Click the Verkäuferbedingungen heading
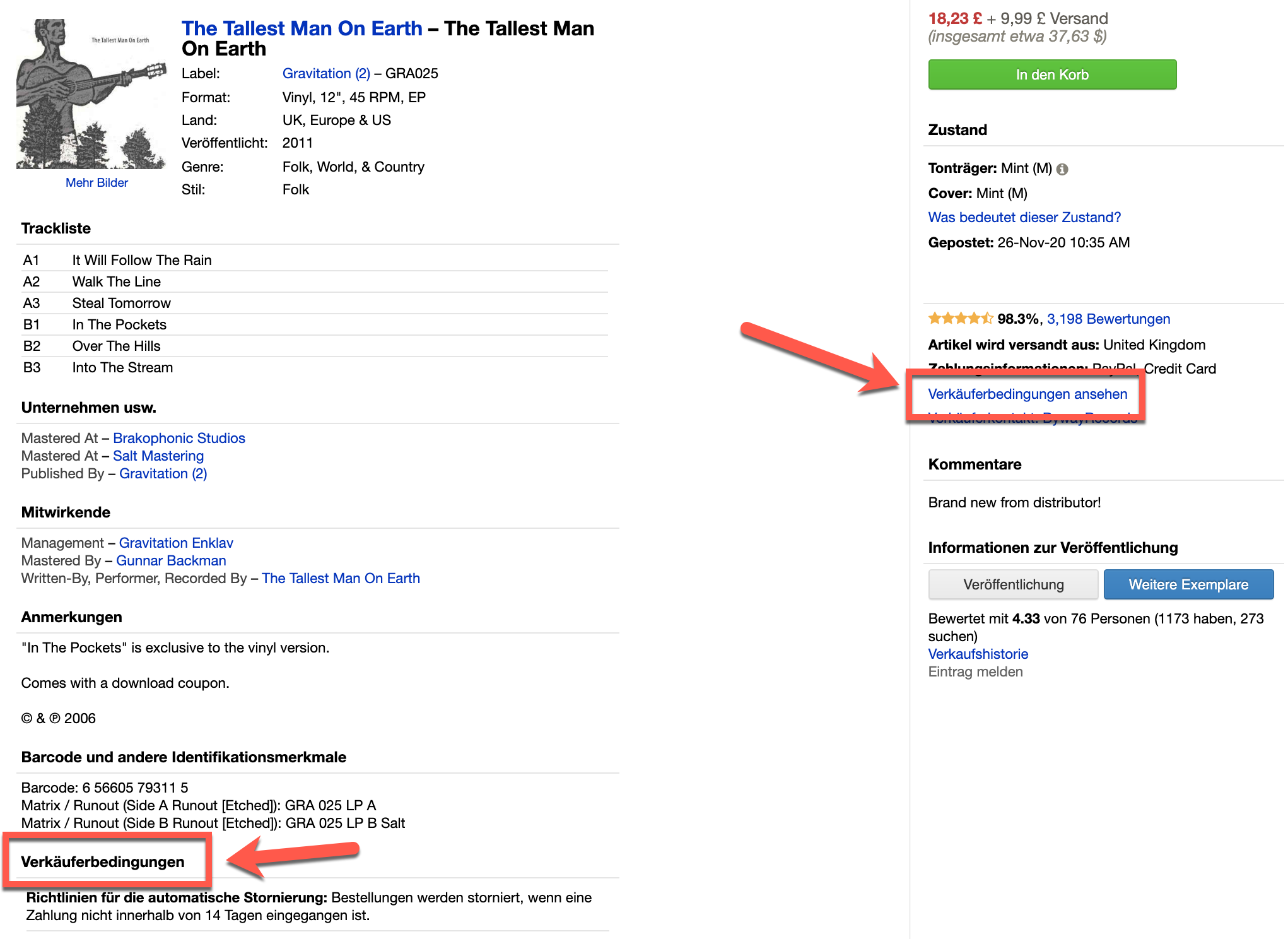The width and height of the screenshot is (1288, 939). coord(103,862)
